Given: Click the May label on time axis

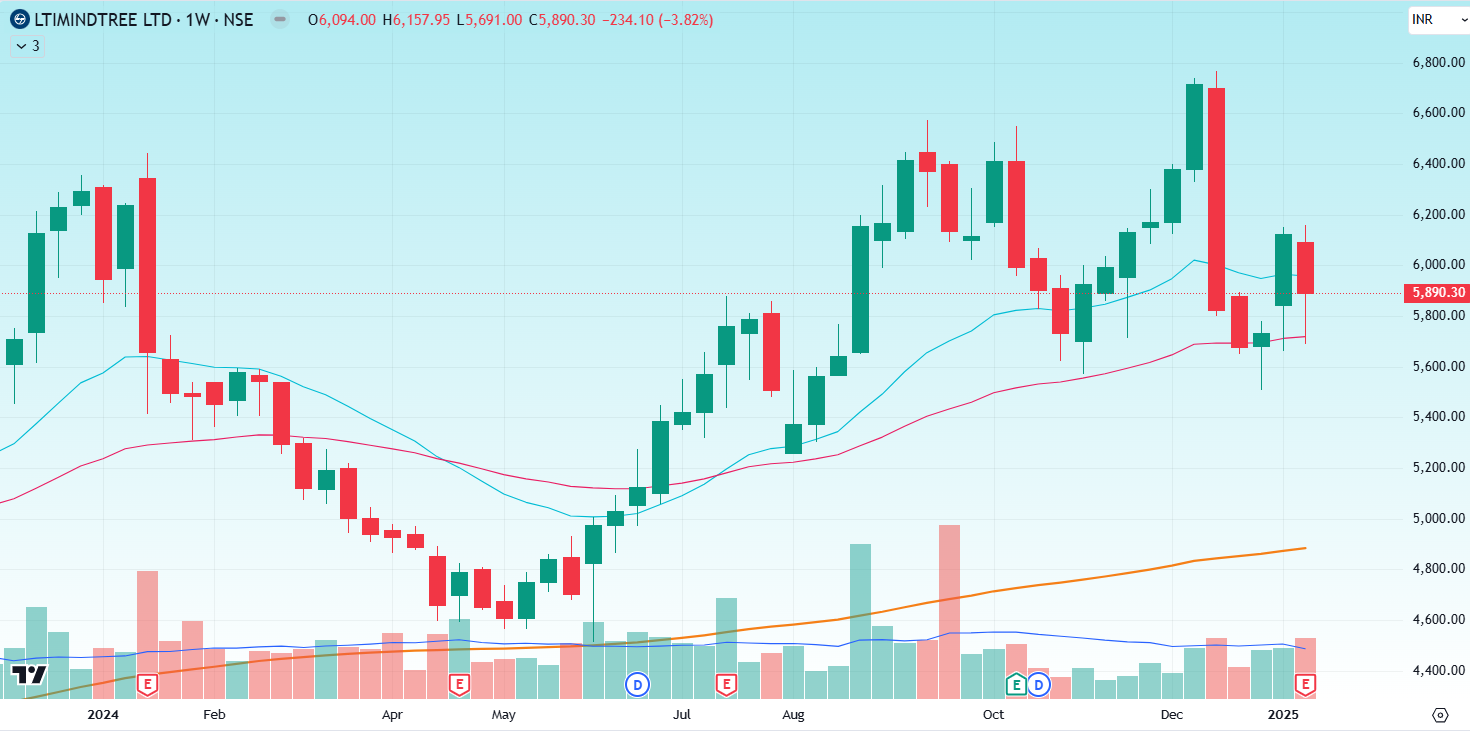Looking at the screenshot, I should 503,714.
